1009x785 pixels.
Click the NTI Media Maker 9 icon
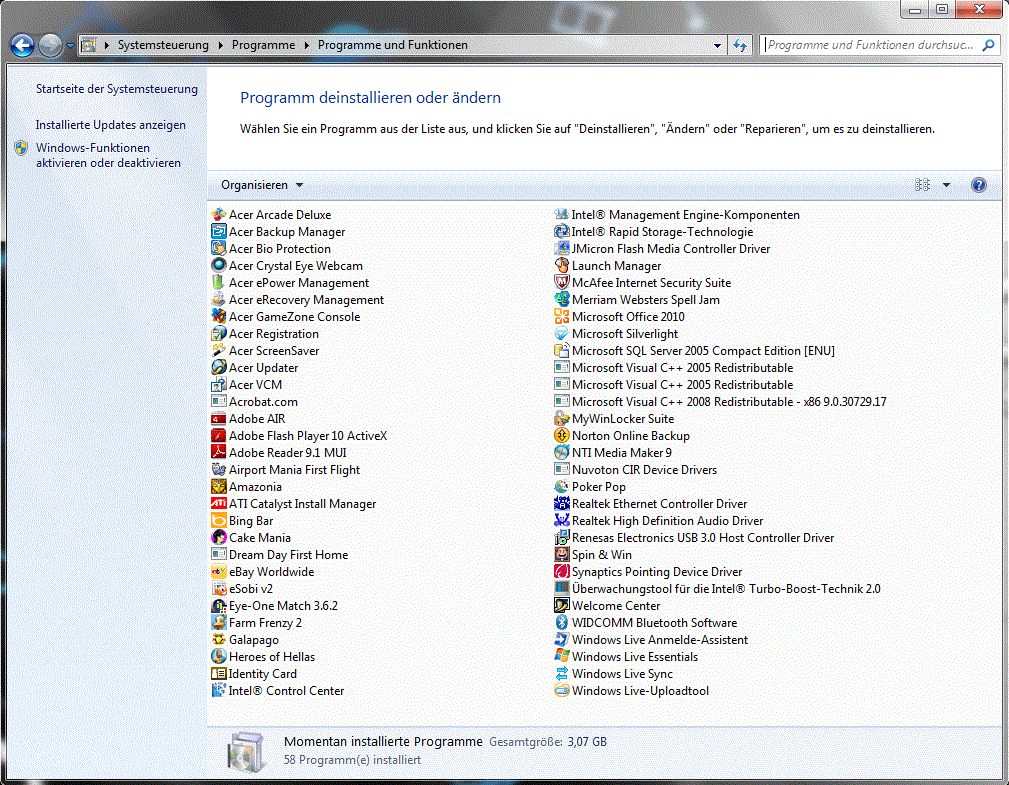pos(562,453)
